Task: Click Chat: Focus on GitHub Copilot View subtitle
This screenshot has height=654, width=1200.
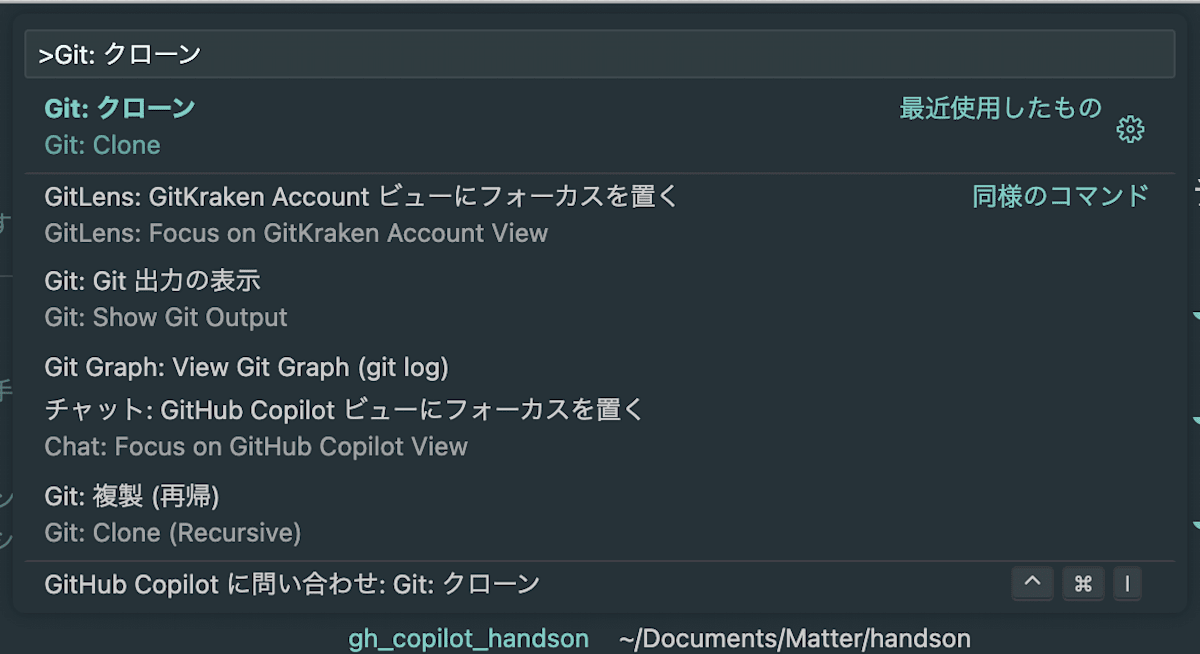Action: pyautogui.click(x=256, y=447)
